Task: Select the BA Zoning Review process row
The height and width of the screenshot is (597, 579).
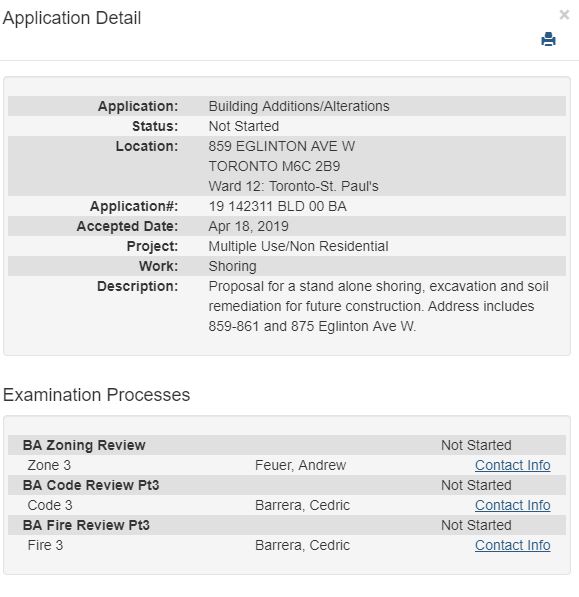Action: coord(287,445)
